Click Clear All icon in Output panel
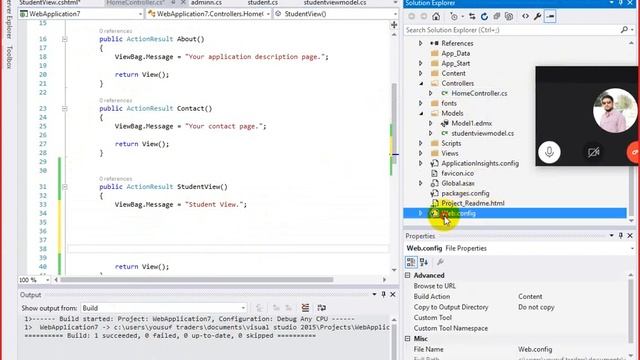The width and height of the screenshot is (640, 360). click(305, 308)
